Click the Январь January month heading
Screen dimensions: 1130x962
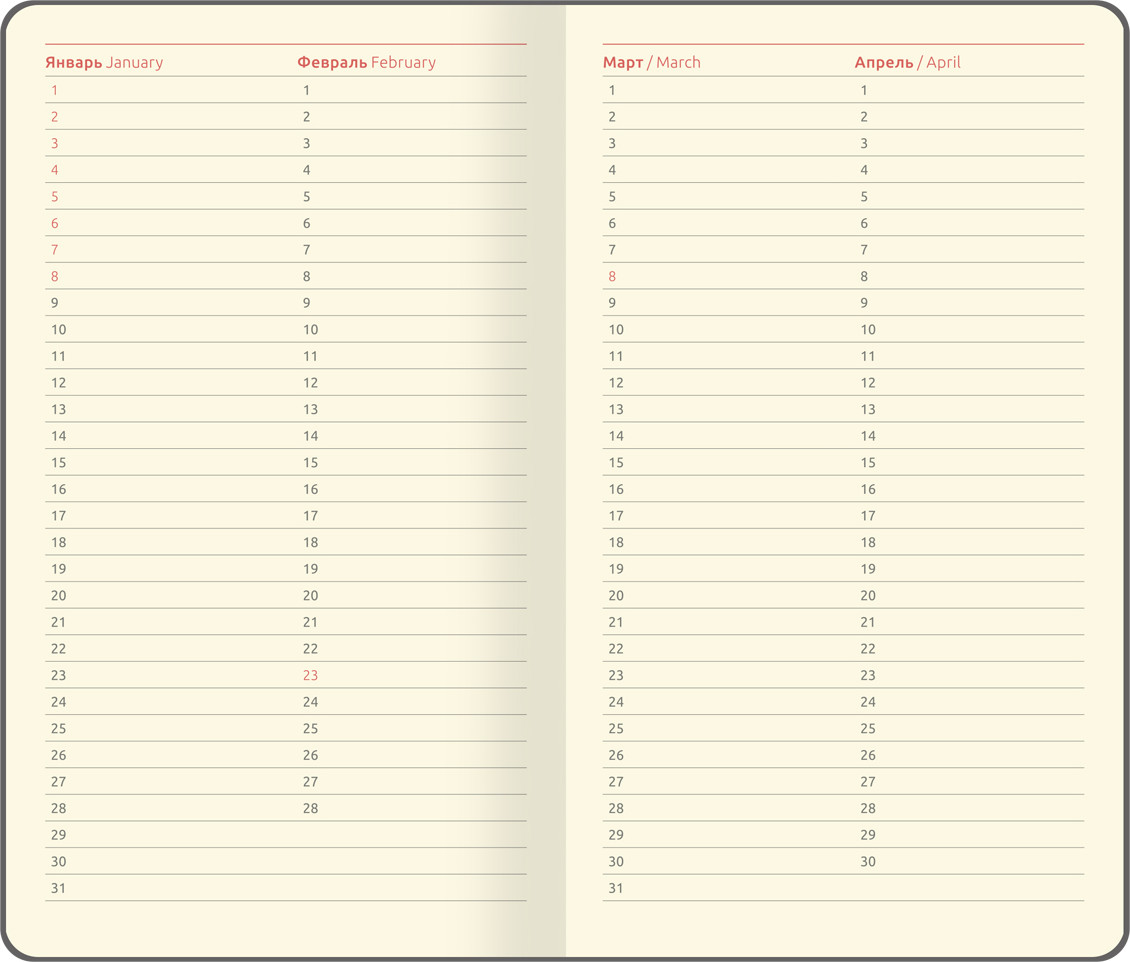[x=104, y=62]
